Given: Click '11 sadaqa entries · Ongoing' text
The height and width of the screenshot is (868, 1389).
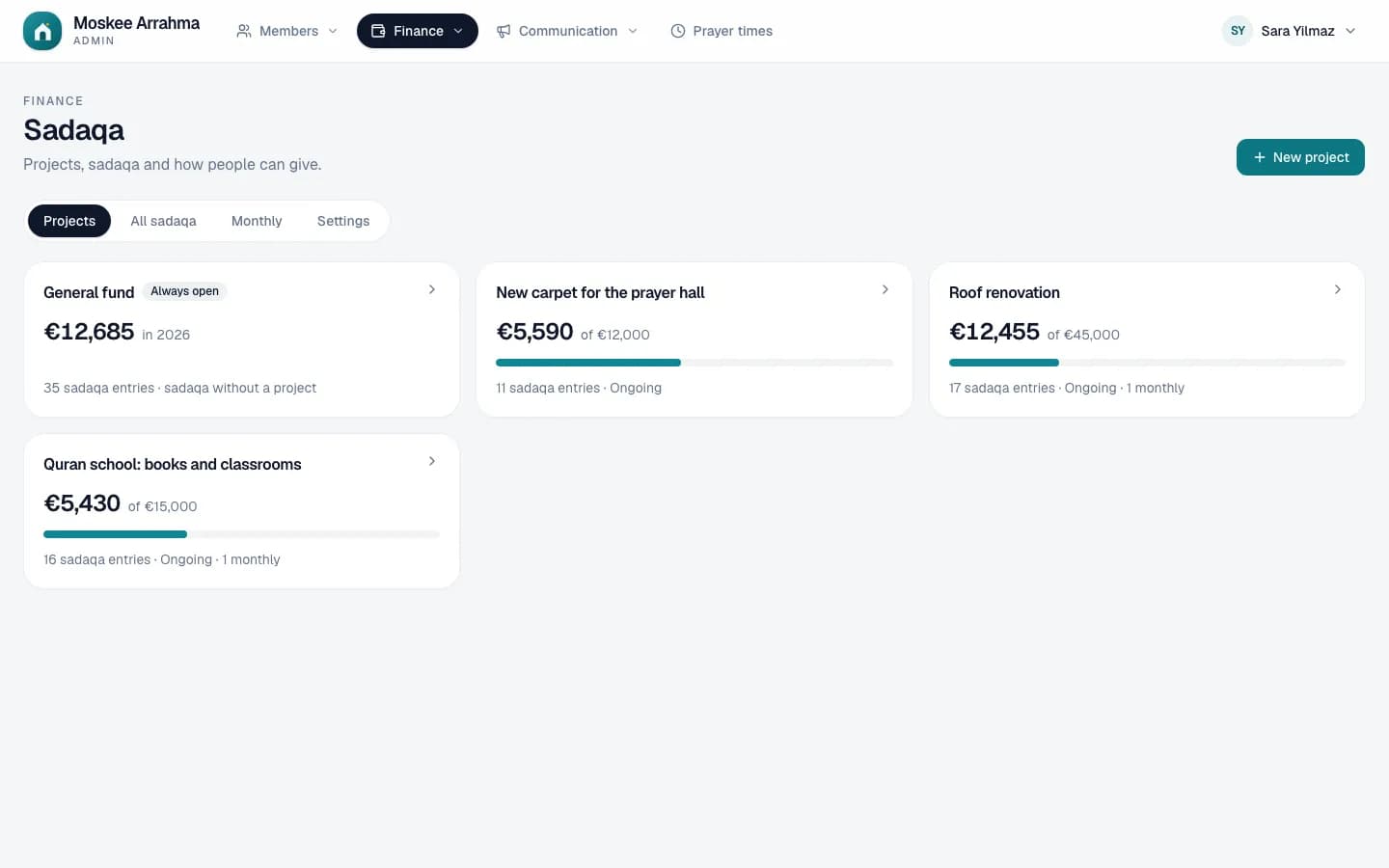Looking at the screenshot, I should (x=579, y=388).
